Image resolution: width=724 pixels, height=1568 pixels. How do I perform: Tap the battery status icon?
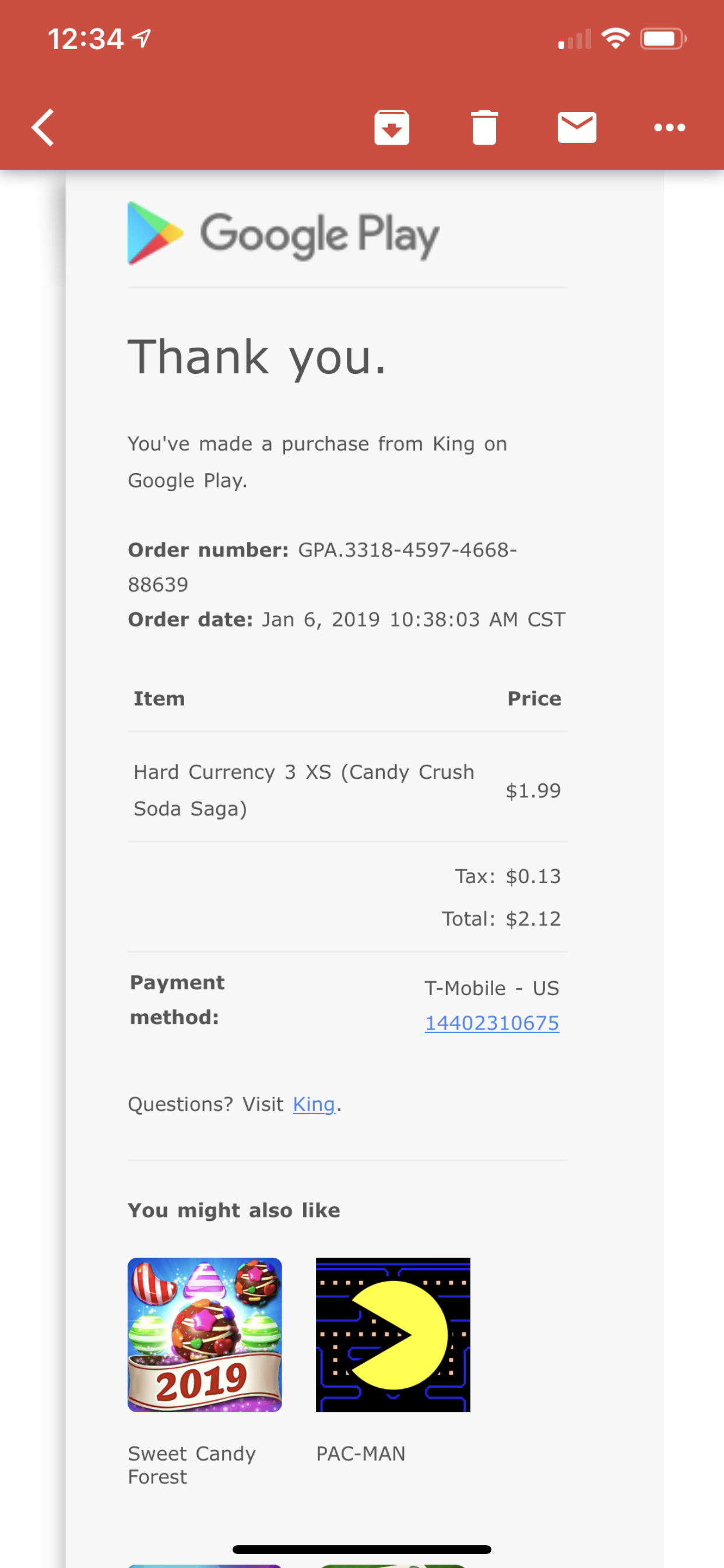pyautogui.click(x=663, y=39)
